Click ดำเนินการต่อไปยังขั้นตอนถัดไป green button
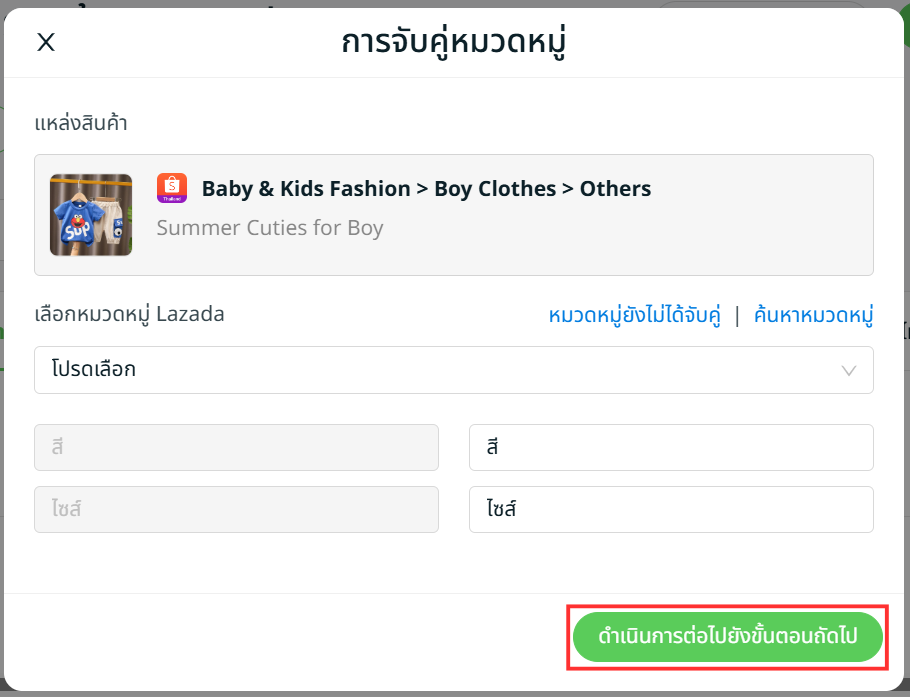Viewport: 910px width, 697px height. [728, 637]
